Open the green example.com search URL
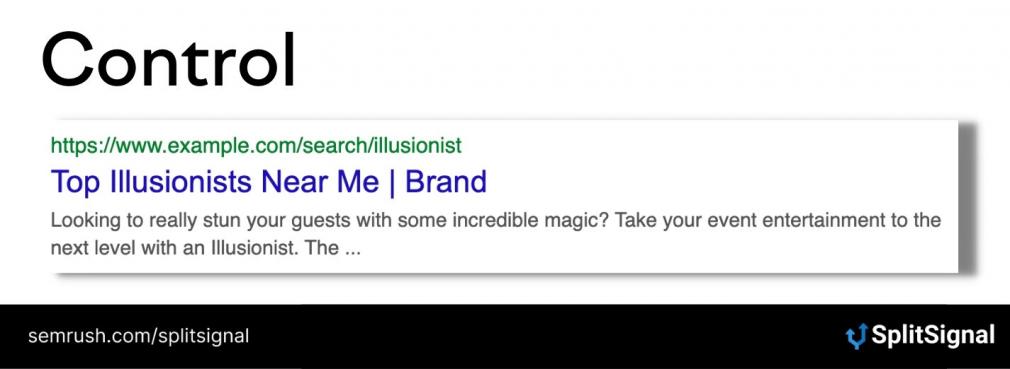Image resolution: width=1010 pixels, height=369 pixels. click(x=256, y=146)
